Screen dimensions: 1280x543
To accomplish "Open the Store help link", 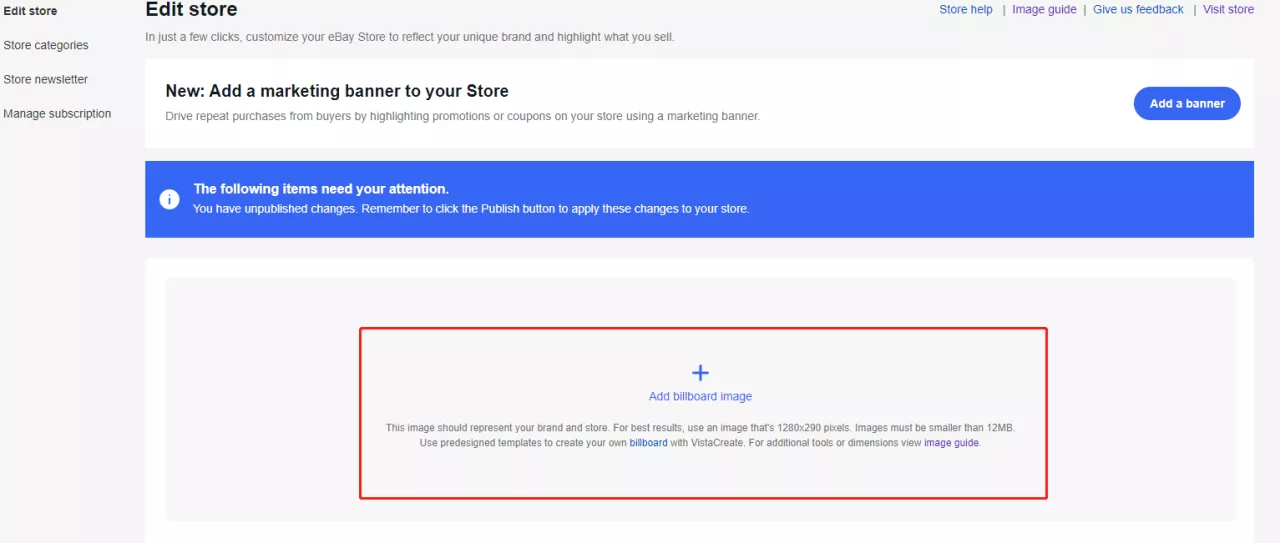I will coord(966,10).
